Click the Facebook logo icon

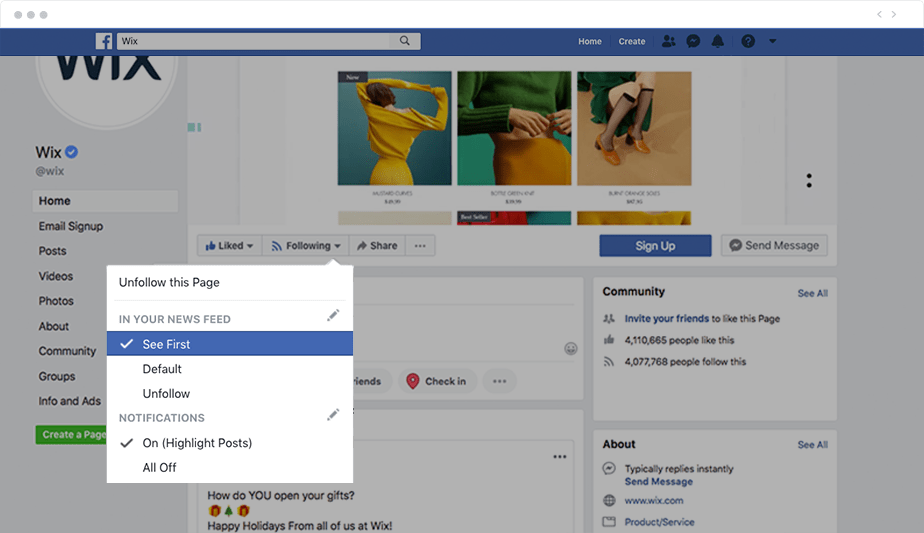pyautogui.click(x=104, y=41)
